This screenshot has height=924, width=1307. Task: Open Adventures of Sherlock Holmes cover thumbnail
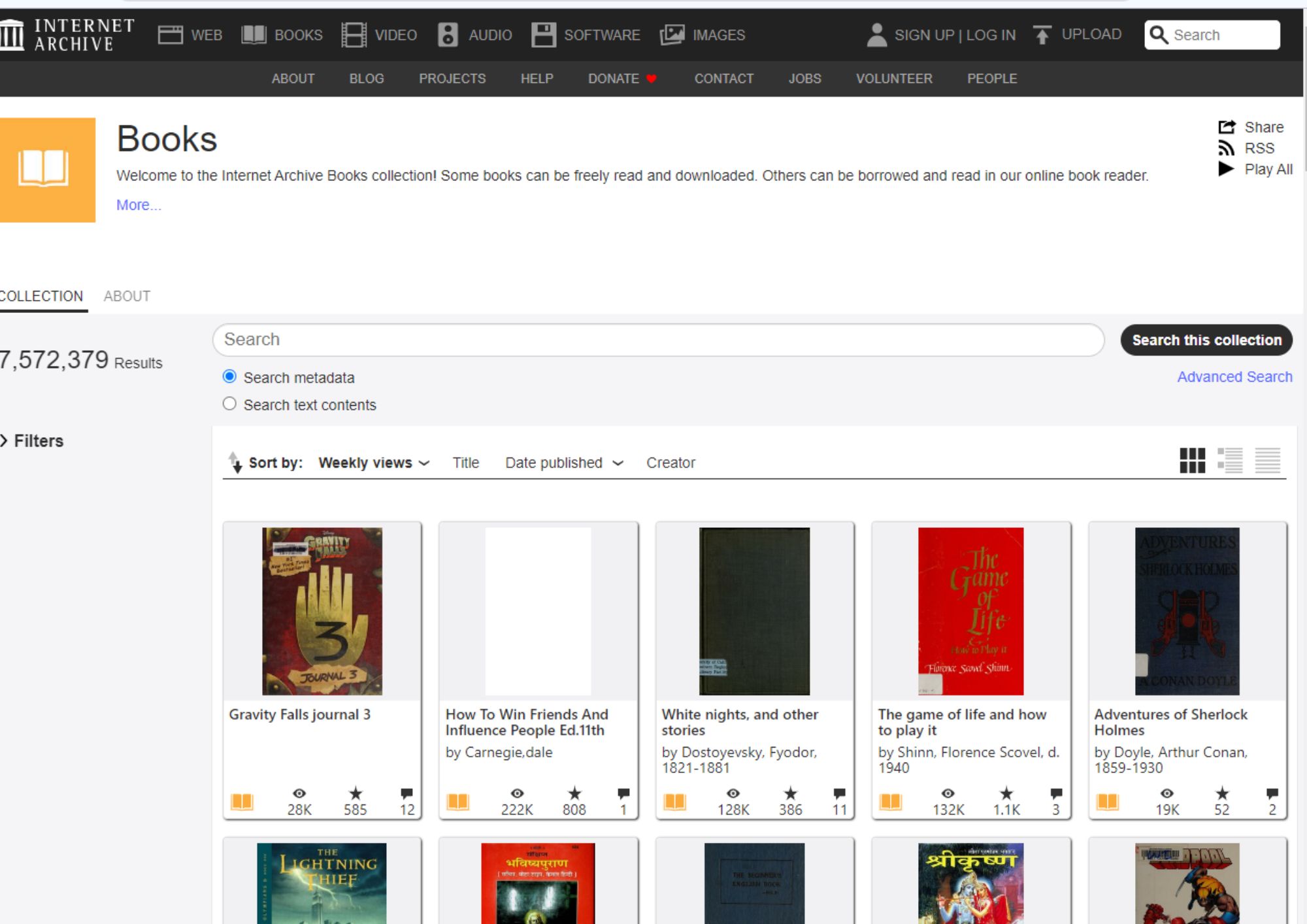coord(1187,611)
